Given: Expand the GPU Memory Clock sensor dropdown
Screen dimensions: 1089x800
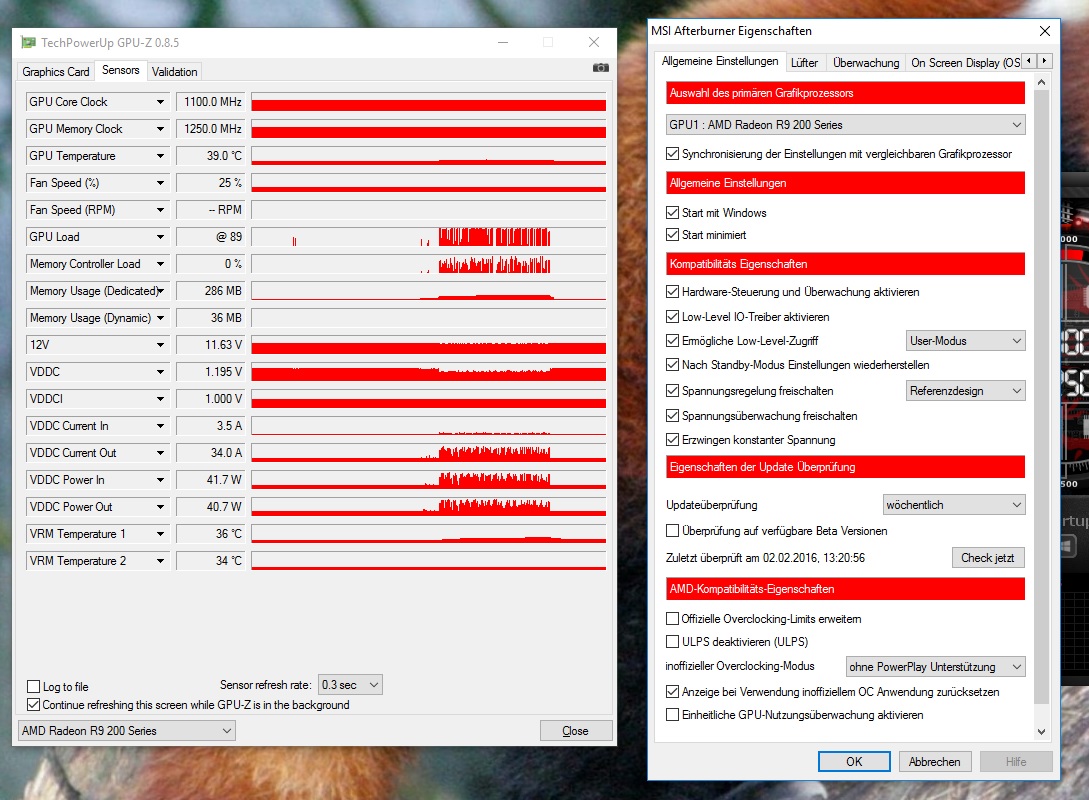Looking at the screenshot, I should [160, 129].
